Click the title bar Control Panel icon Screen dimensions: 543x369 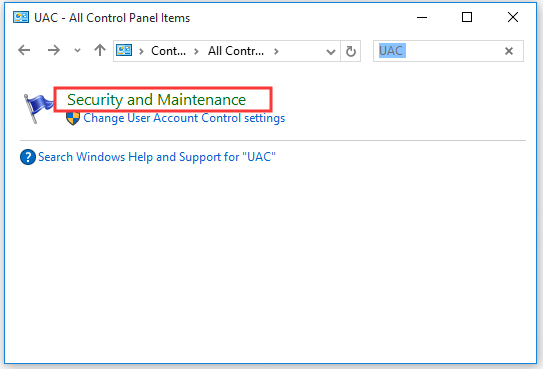tap(21, 17)
